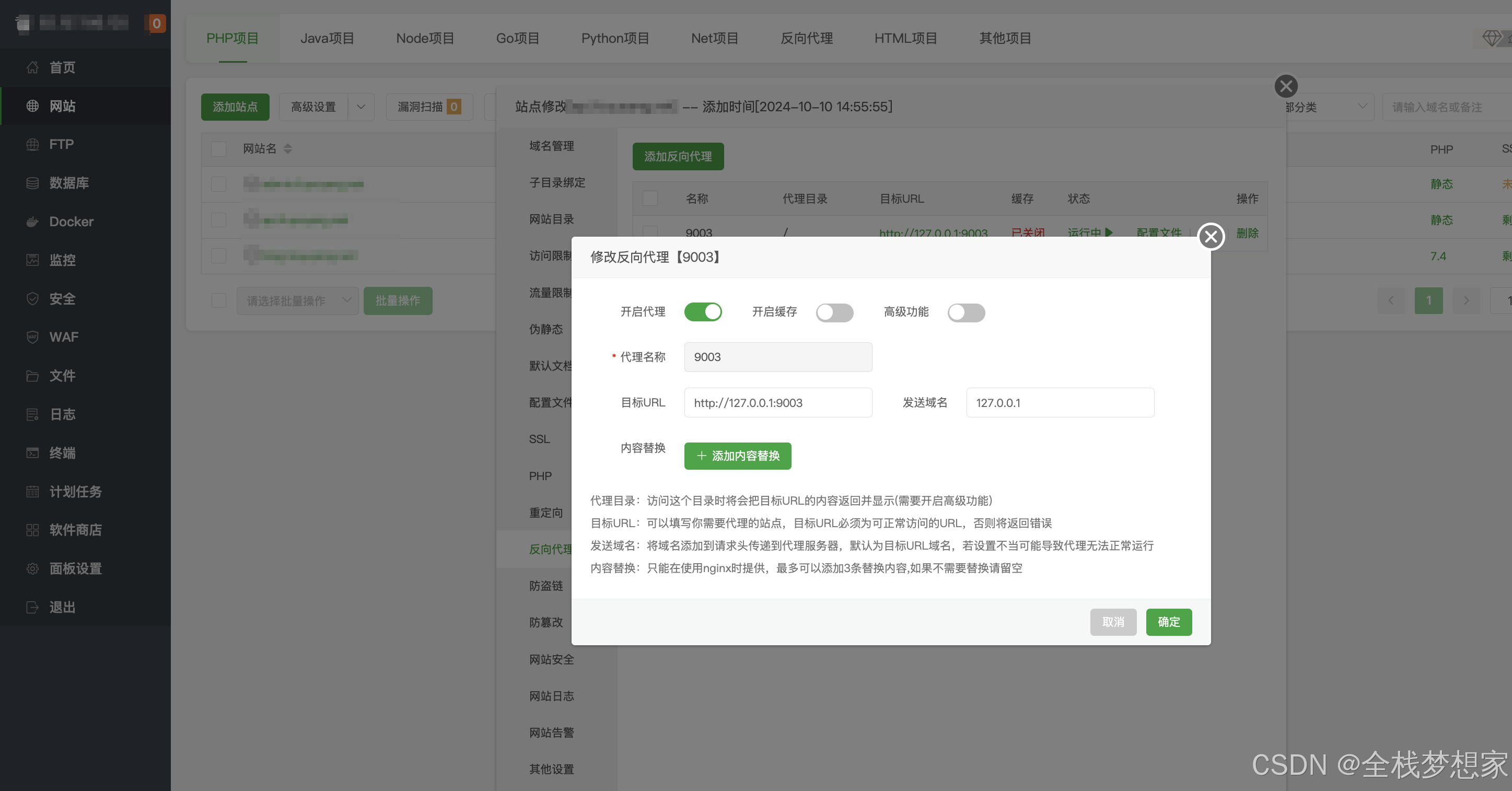This screenshot has width=1512, height=791.
Task: Click the 添加站点 button
Action: pos(235,107)
